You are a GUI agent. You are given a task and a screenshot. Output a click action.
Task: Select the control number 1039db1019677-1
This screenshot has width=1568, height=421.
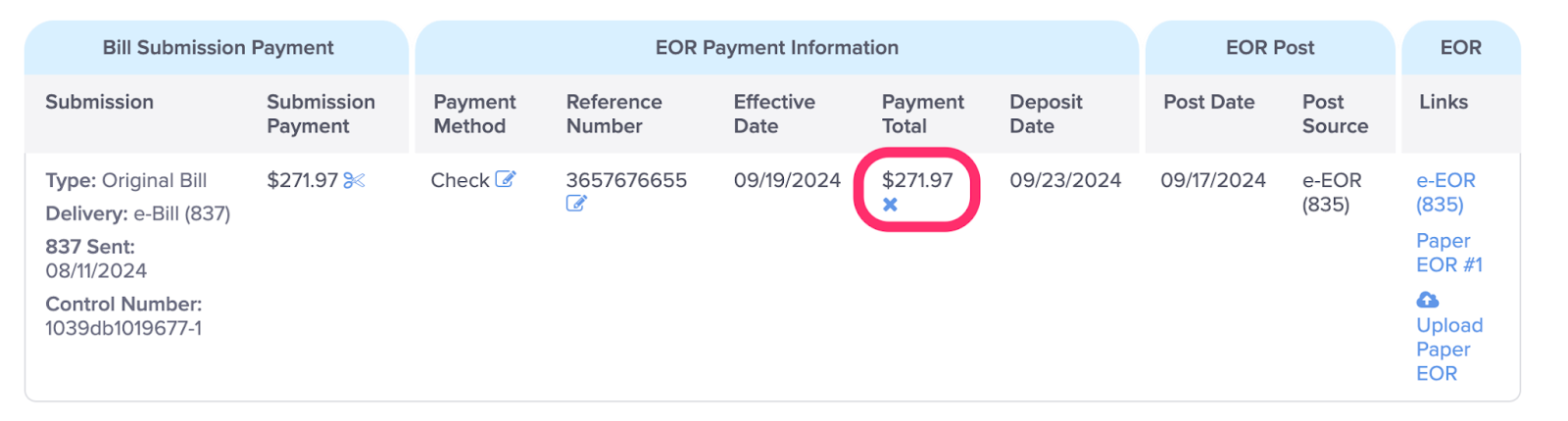pos(123,328)
